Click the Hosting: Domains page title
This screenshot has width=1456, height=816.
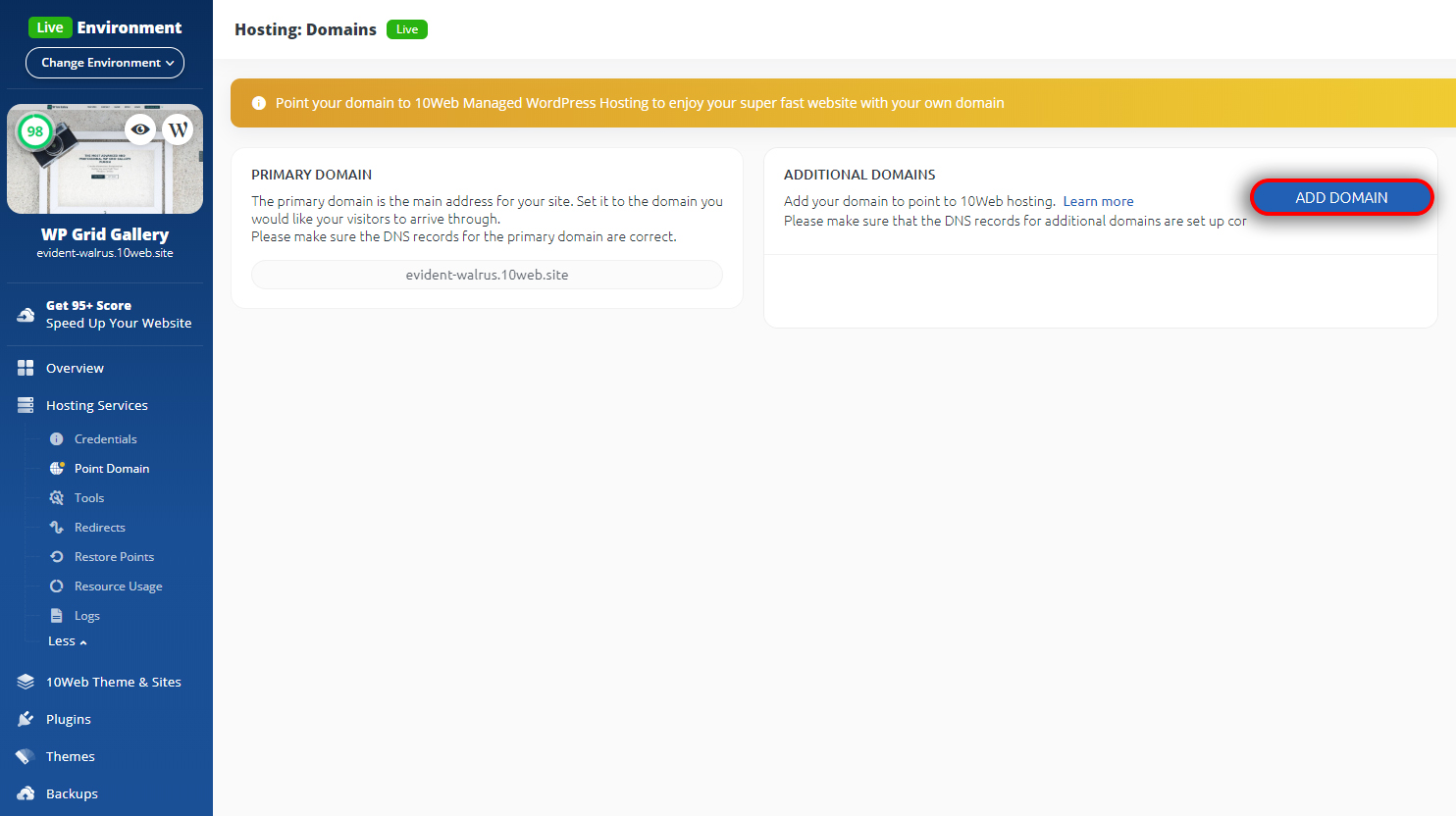305,29
